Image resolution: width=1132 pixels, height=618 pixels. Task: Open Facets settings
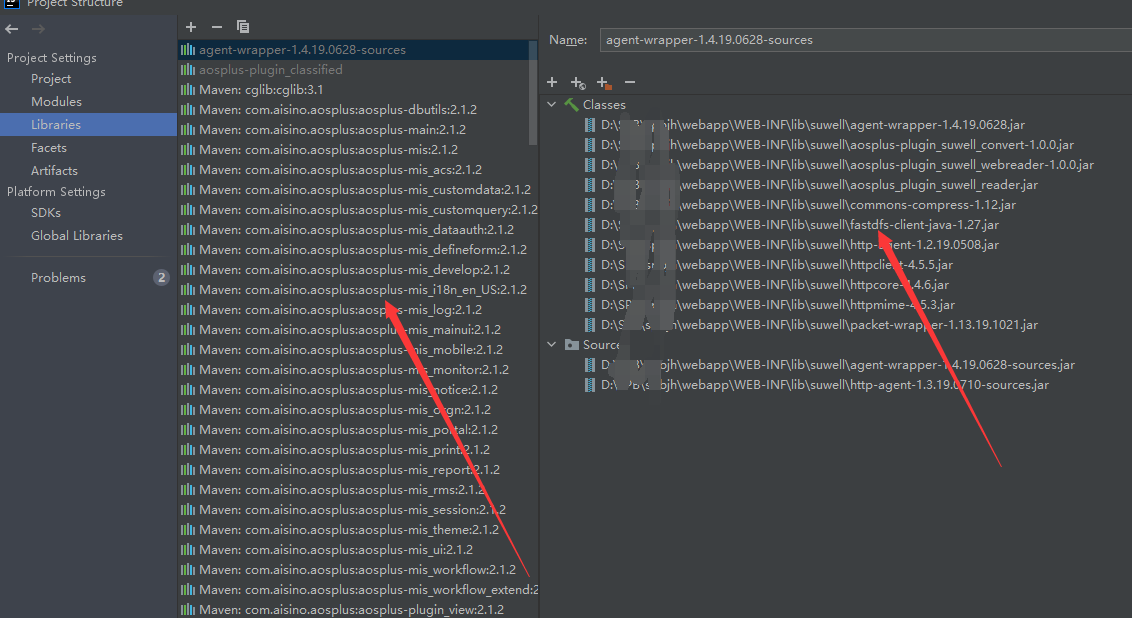point(48,147)
